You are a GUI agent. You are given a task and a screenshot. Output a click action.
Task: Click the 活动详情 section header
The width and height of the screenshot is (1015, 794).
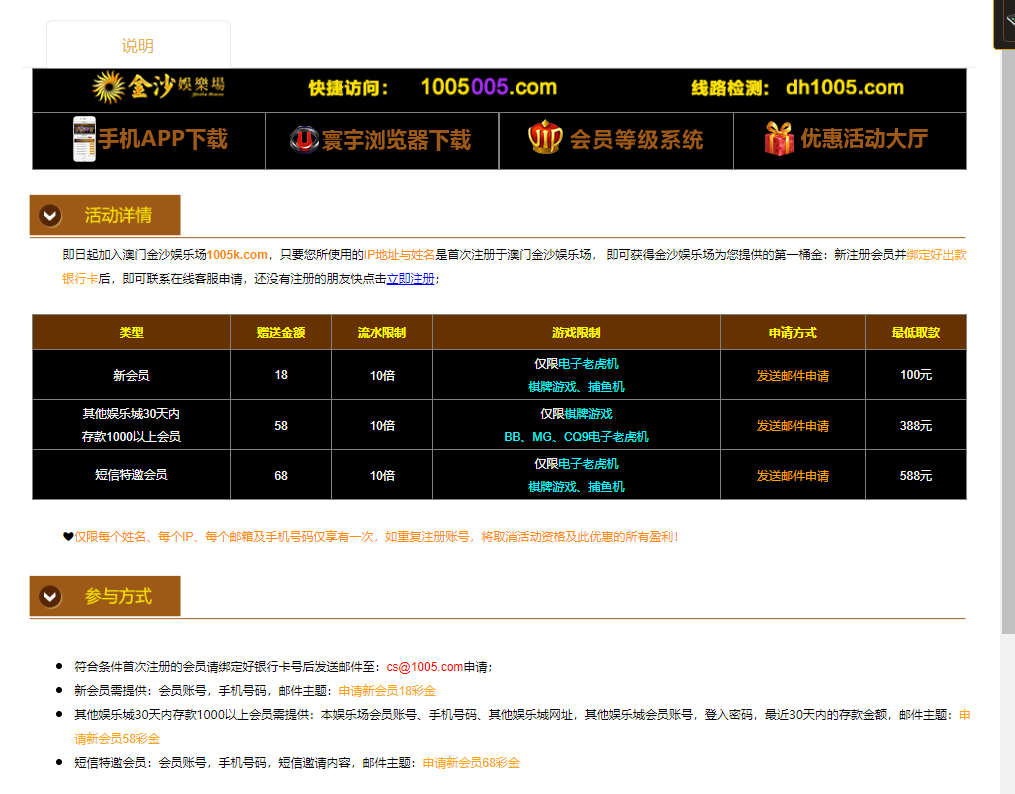pyautogui.click(x=105, y=215)
